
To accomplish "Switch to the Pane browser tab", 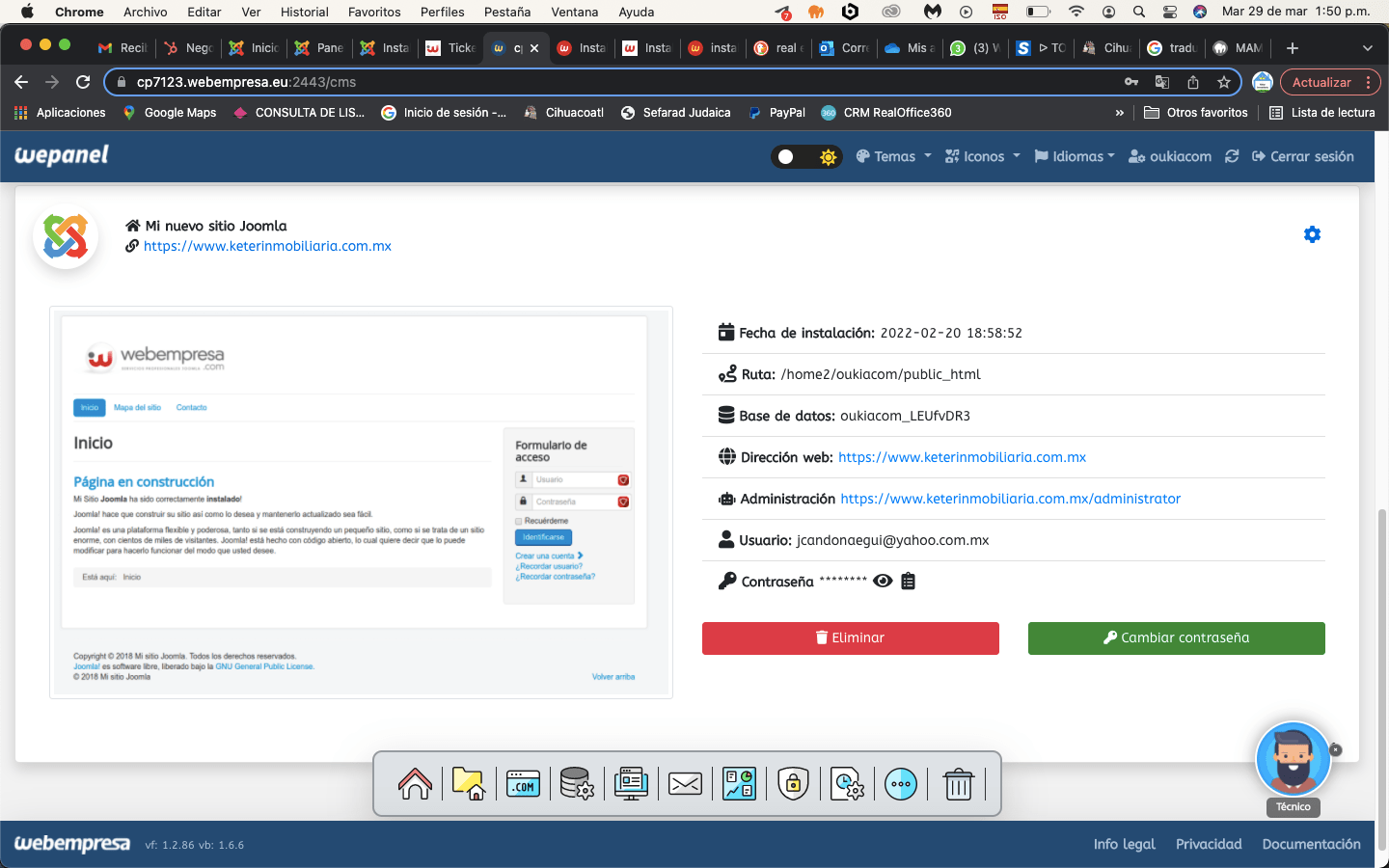I will [x=320, y=47].
